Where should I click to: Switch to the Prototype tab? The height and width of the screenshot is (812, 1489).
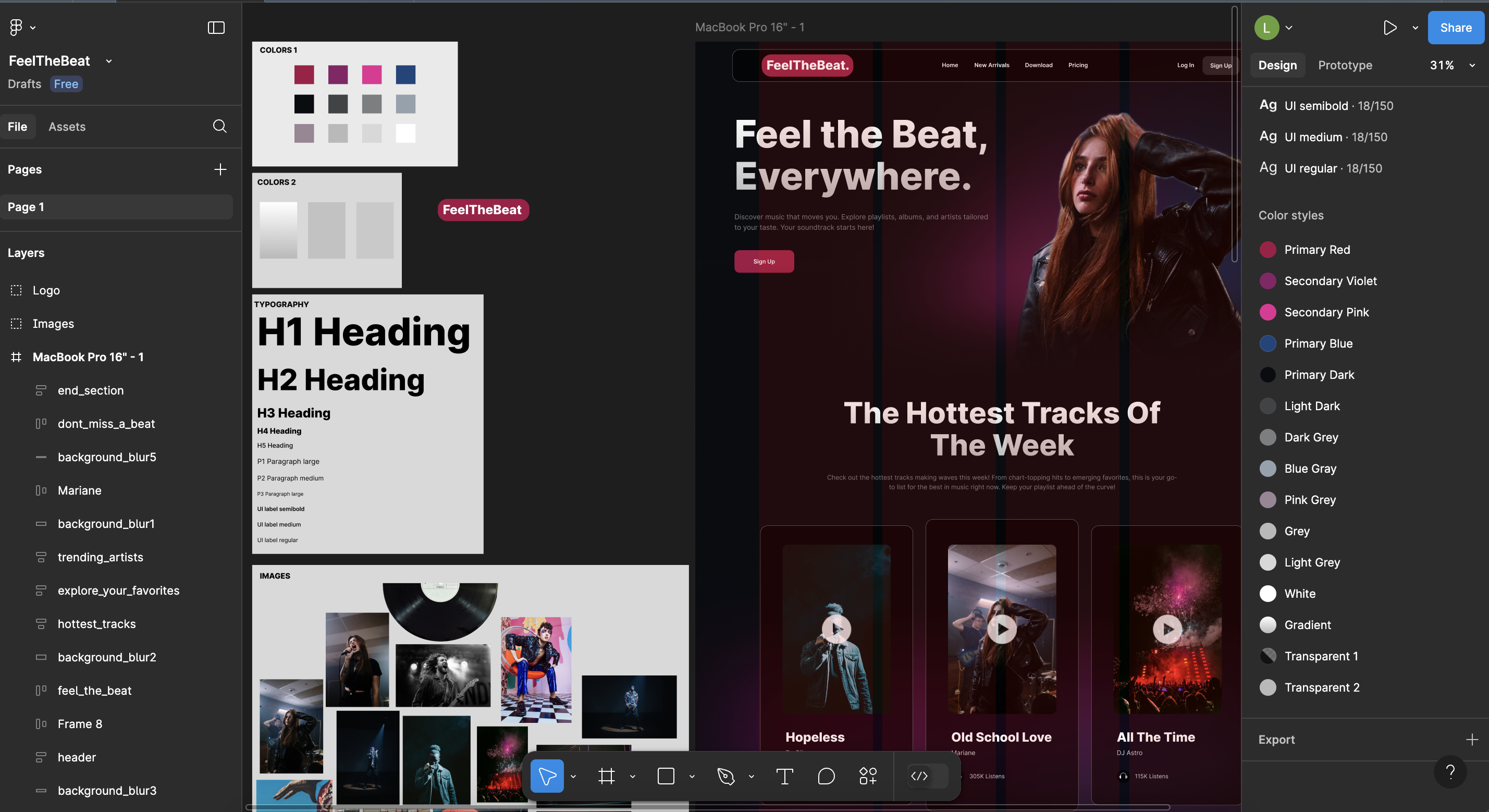1345,65
